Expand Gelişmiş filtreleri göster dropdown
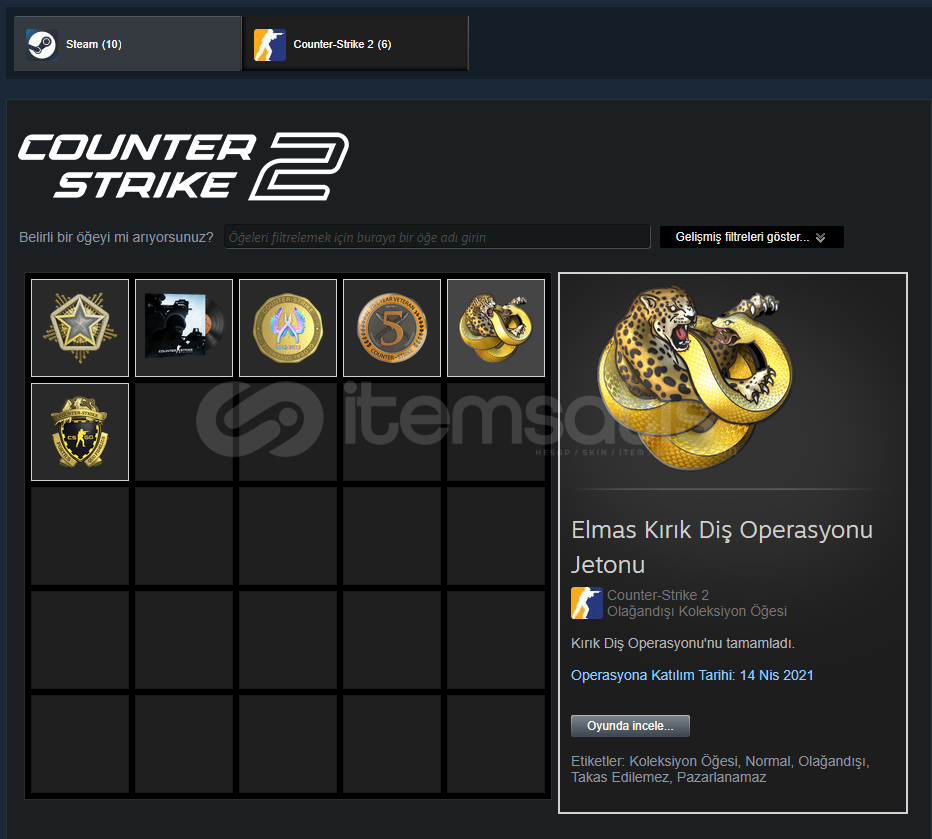 pos(751,237)
